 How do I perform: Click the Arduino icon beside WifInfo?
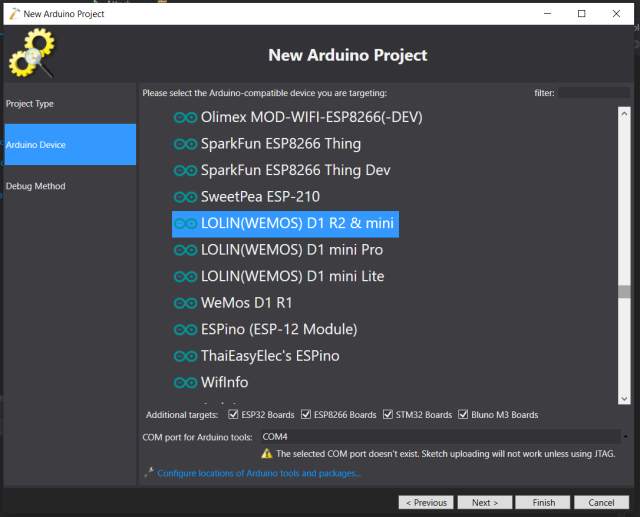pyautogui.click(x=185, y=383)
